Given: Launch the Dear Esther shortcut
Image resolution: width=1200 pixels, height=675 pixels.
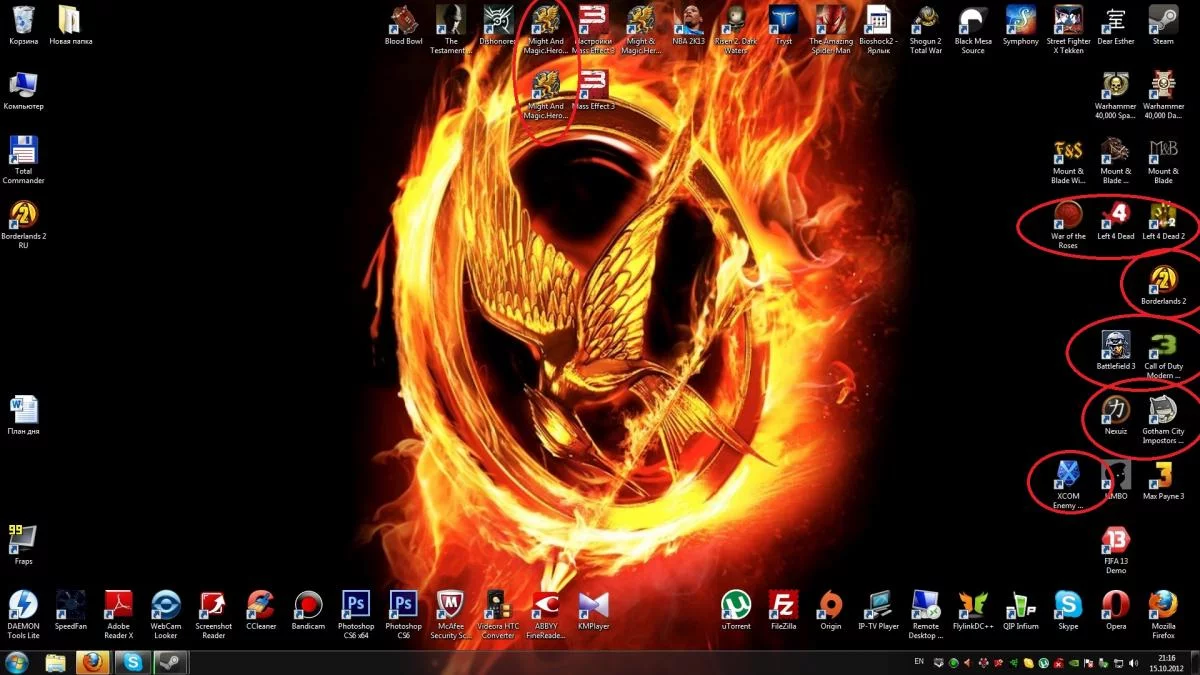Looking at the screenshot, I should [1116, 26].
